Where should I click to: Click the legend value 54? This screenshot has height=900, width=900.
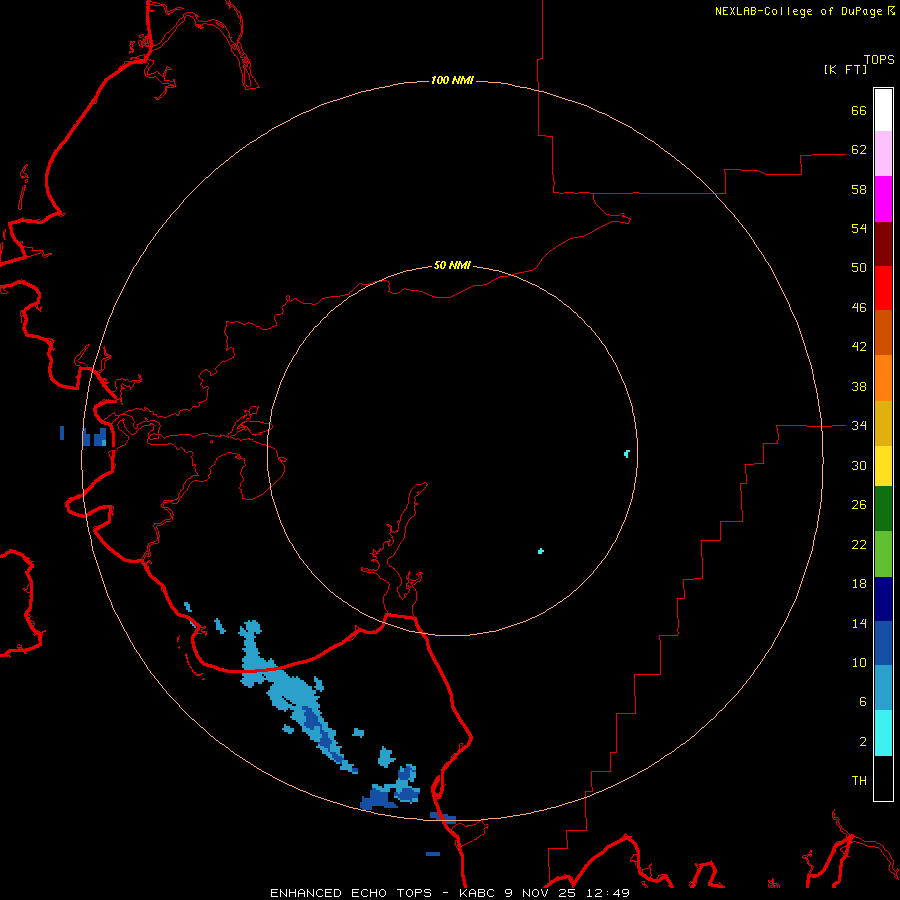[x=859, y=228]
